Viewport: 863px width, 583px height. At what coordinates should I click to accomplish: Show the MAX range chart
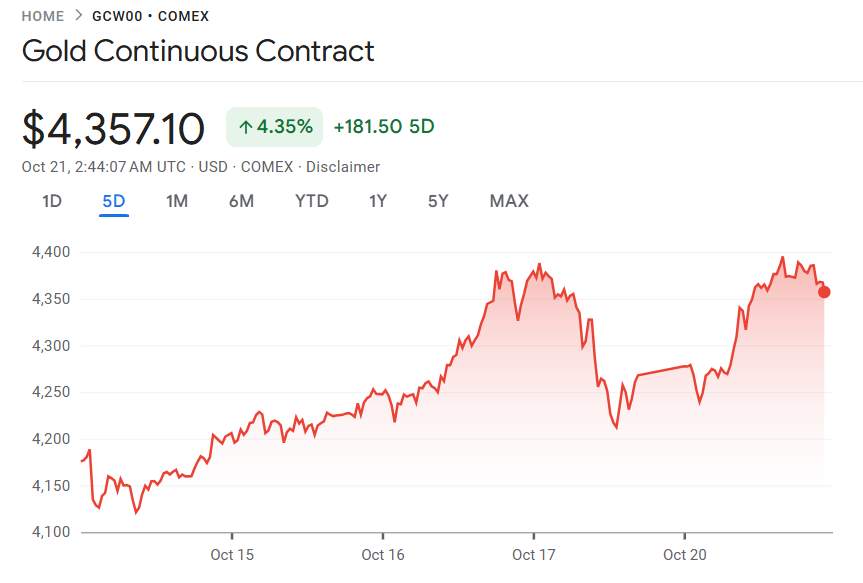509,201
